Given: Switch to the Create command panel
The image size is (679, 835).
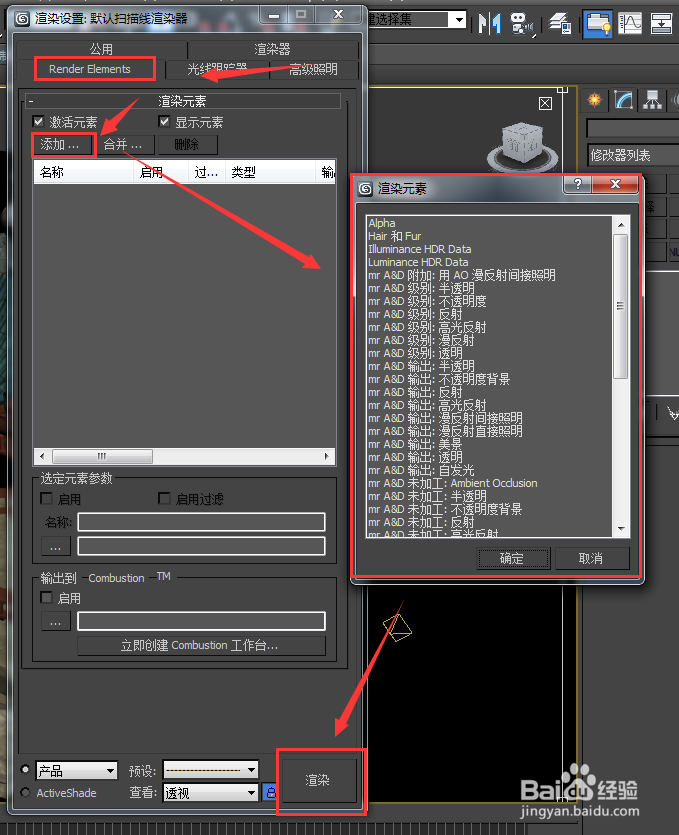Looking at the screenshot, I should tap(594, 100).
